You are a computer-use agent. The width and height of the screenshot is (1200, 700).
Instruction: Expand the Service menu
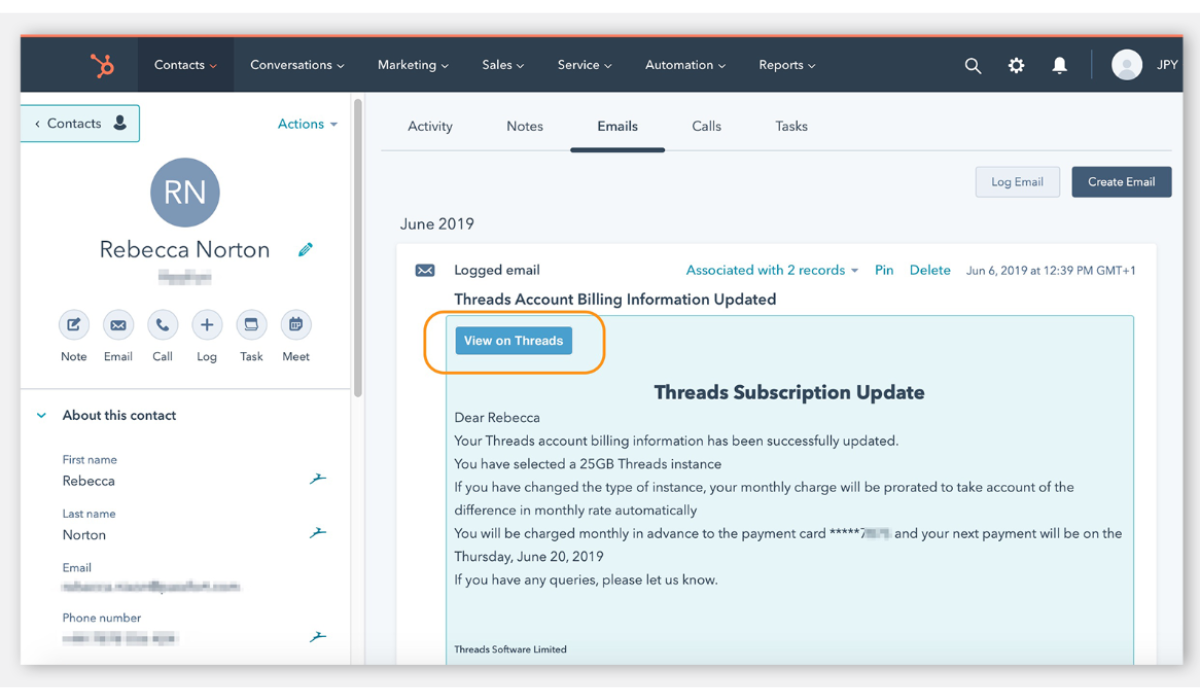tap(585, 65)
